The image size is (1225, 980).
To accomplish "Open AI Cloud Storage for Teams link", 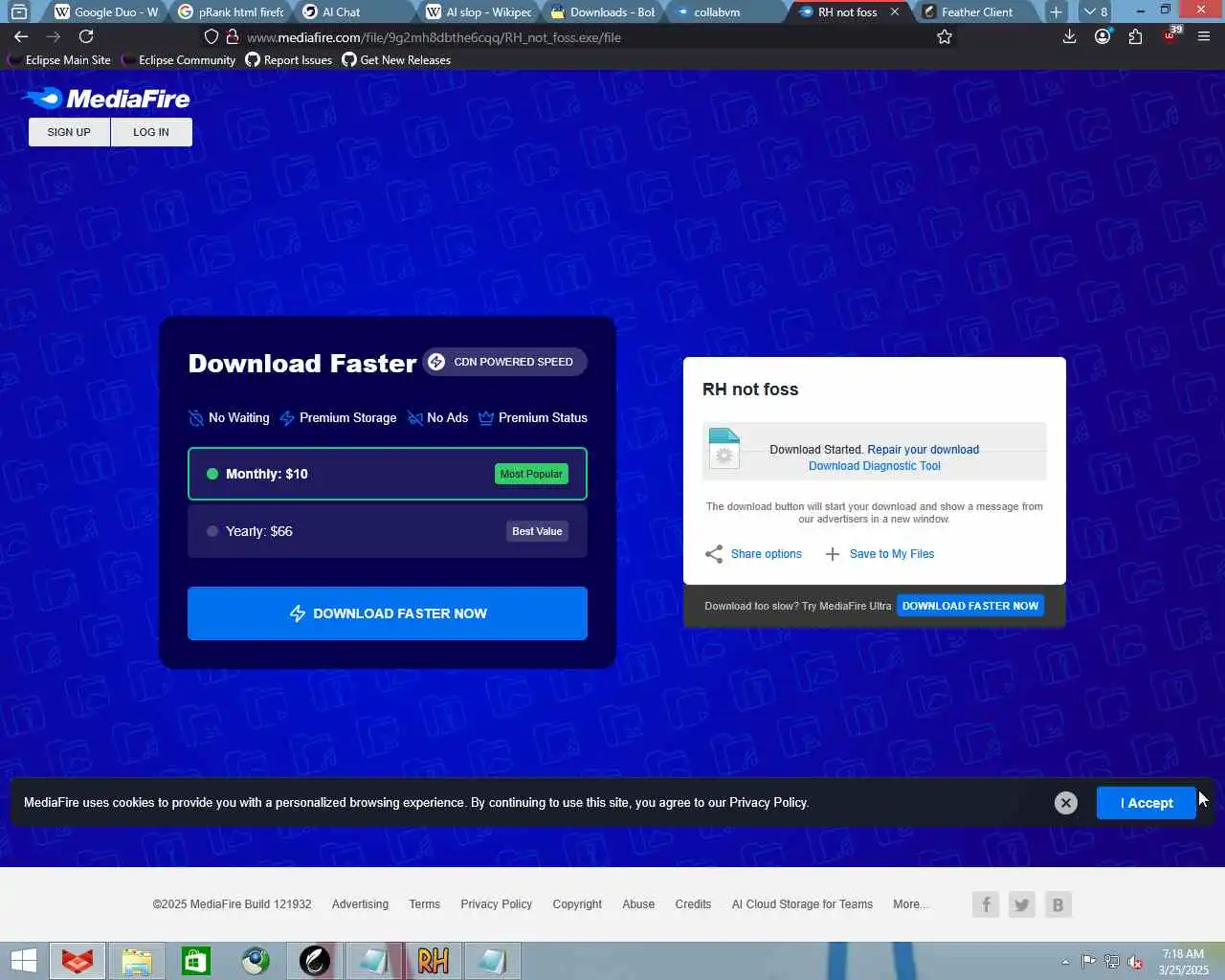I will pos(802,904).
